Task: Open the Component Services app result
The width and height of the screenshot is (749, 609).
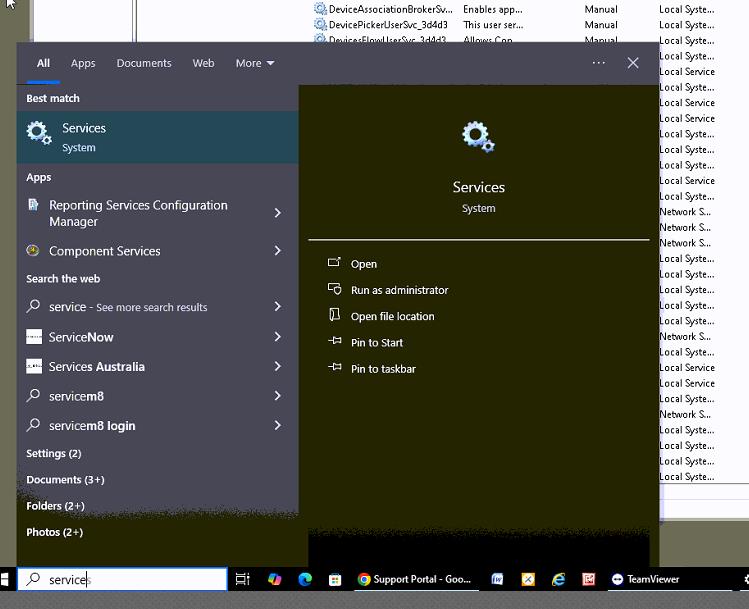Action: tap(105, 251)
